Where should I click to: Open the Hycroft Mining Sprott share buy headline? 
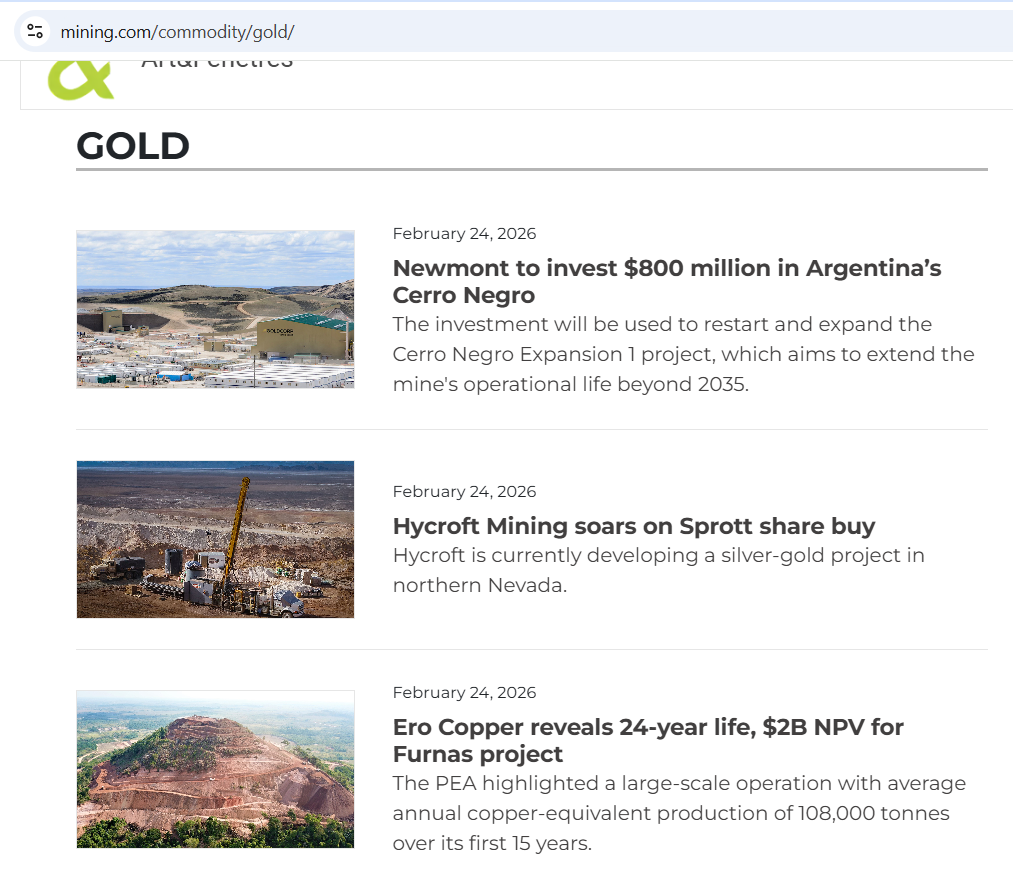point(633,526)
